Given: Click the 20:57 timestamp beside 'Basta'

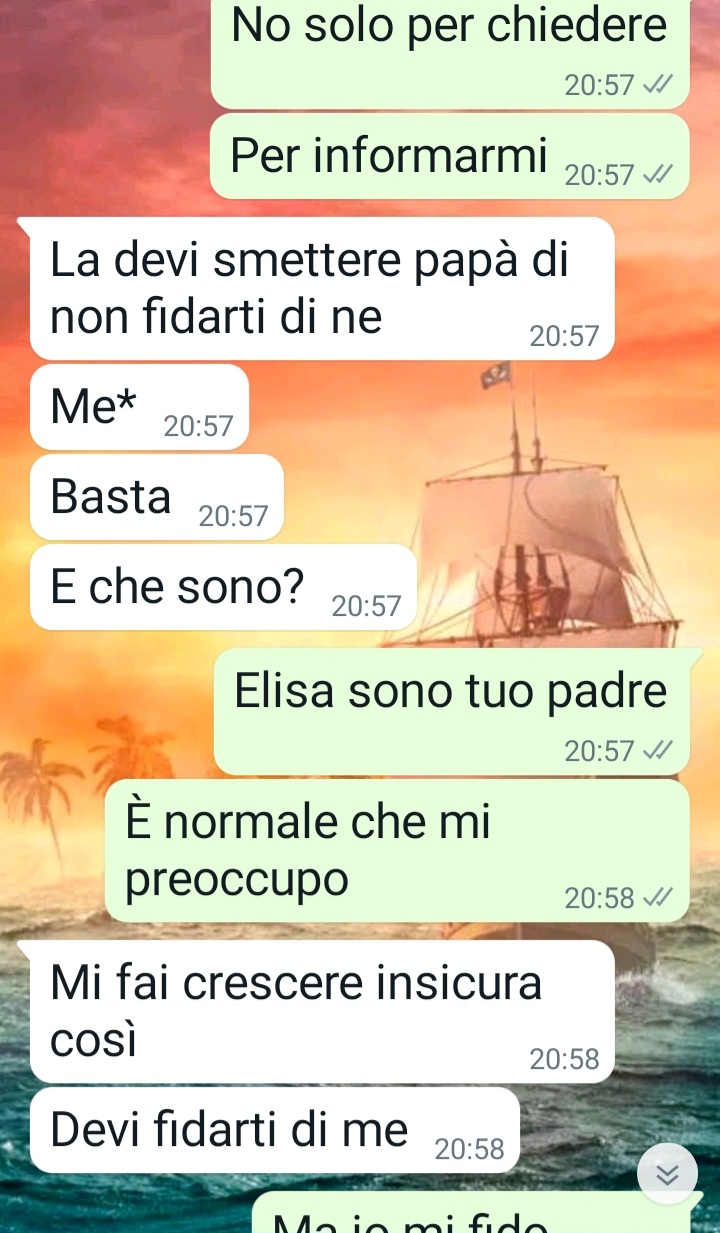Looking at the screenshot, I should [x=234, y=517].
